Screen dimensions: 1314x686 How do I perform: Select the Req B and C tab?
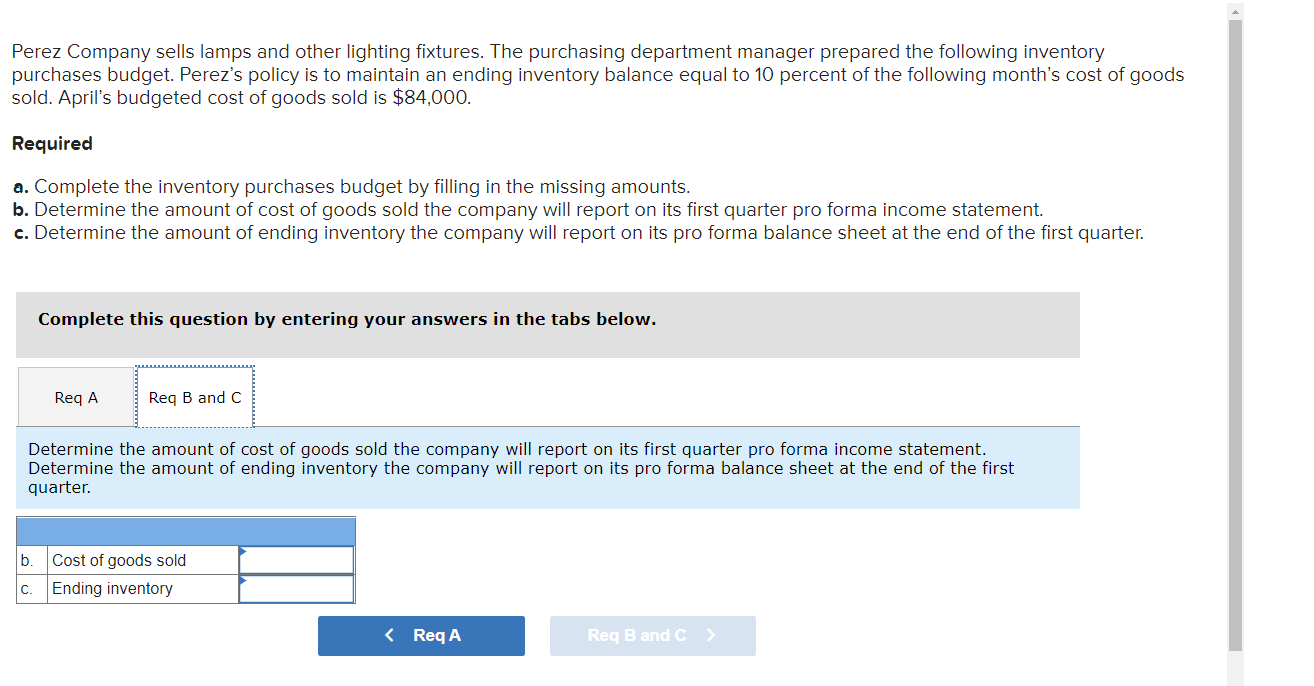click(x=195, y=398)
